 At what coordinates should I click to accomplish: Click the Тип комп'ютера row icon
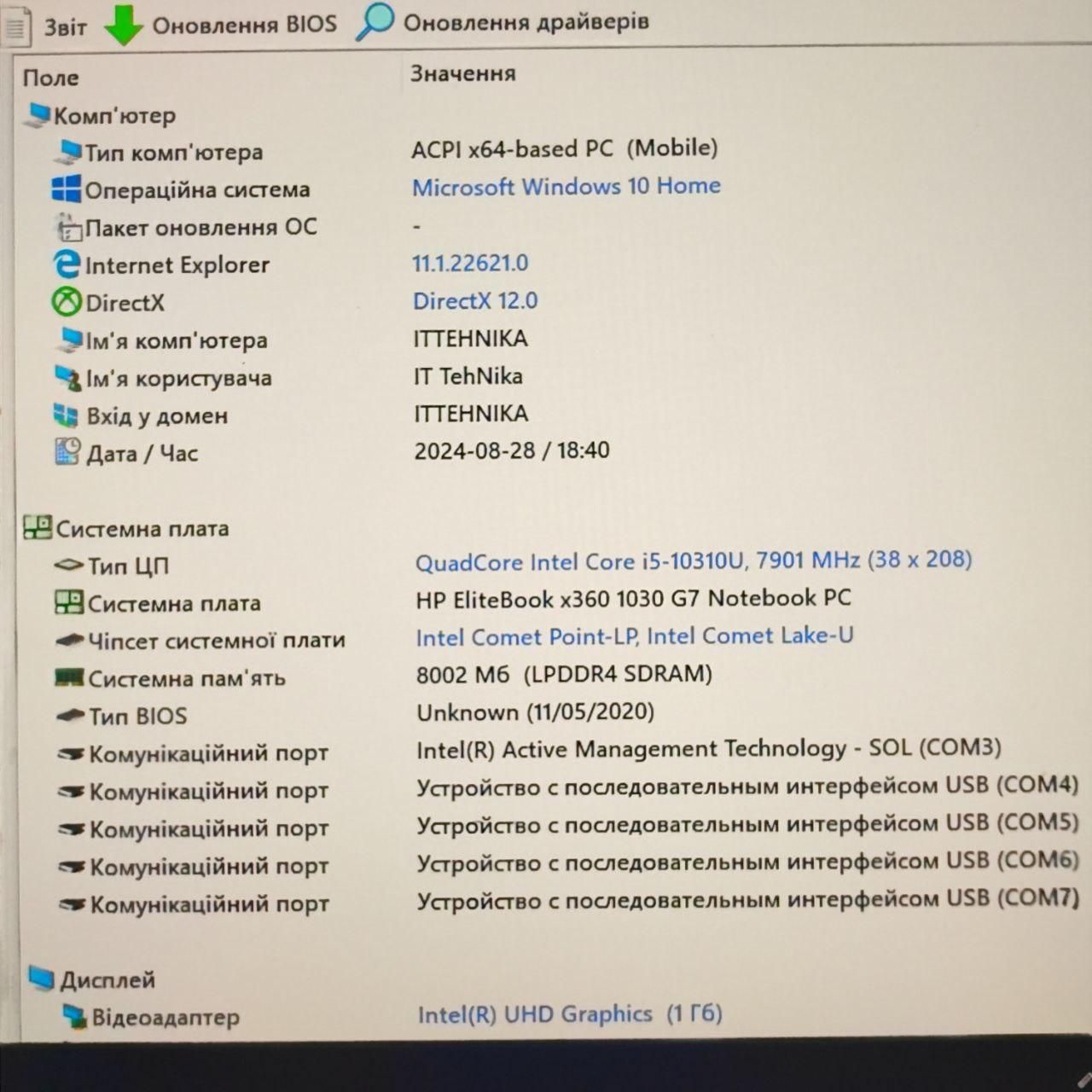coord(68,153)
